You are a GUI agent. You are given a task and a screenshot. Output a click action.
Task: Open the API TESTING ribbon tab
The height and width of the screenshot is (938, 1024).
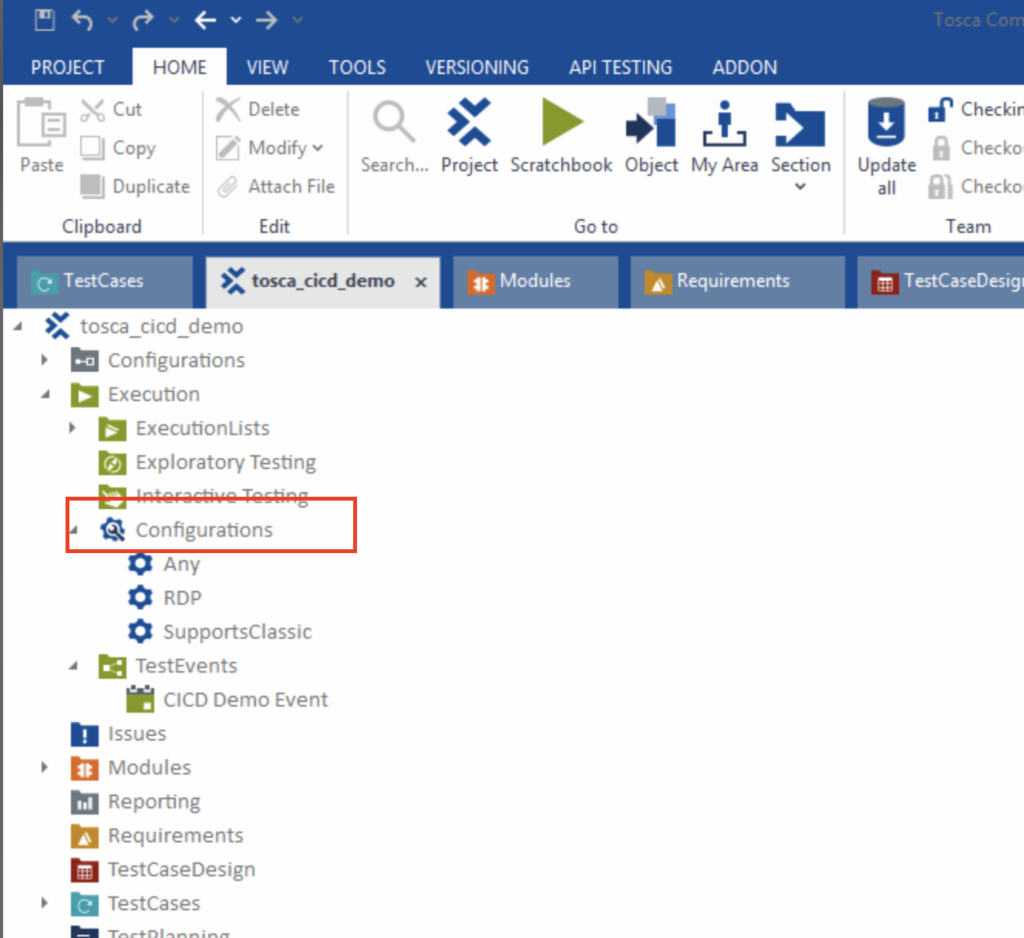pyautogui.click(x=620, y=67)
